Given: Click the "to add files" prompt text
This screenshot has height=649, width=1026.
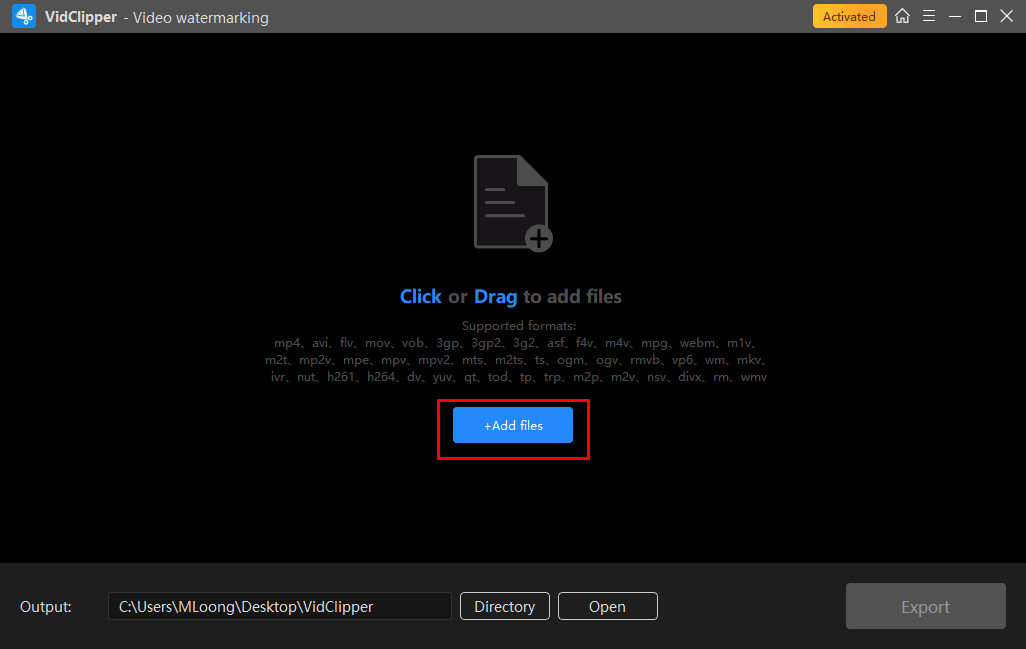Looking at the screenshot, I should click(x=572, y=297).
